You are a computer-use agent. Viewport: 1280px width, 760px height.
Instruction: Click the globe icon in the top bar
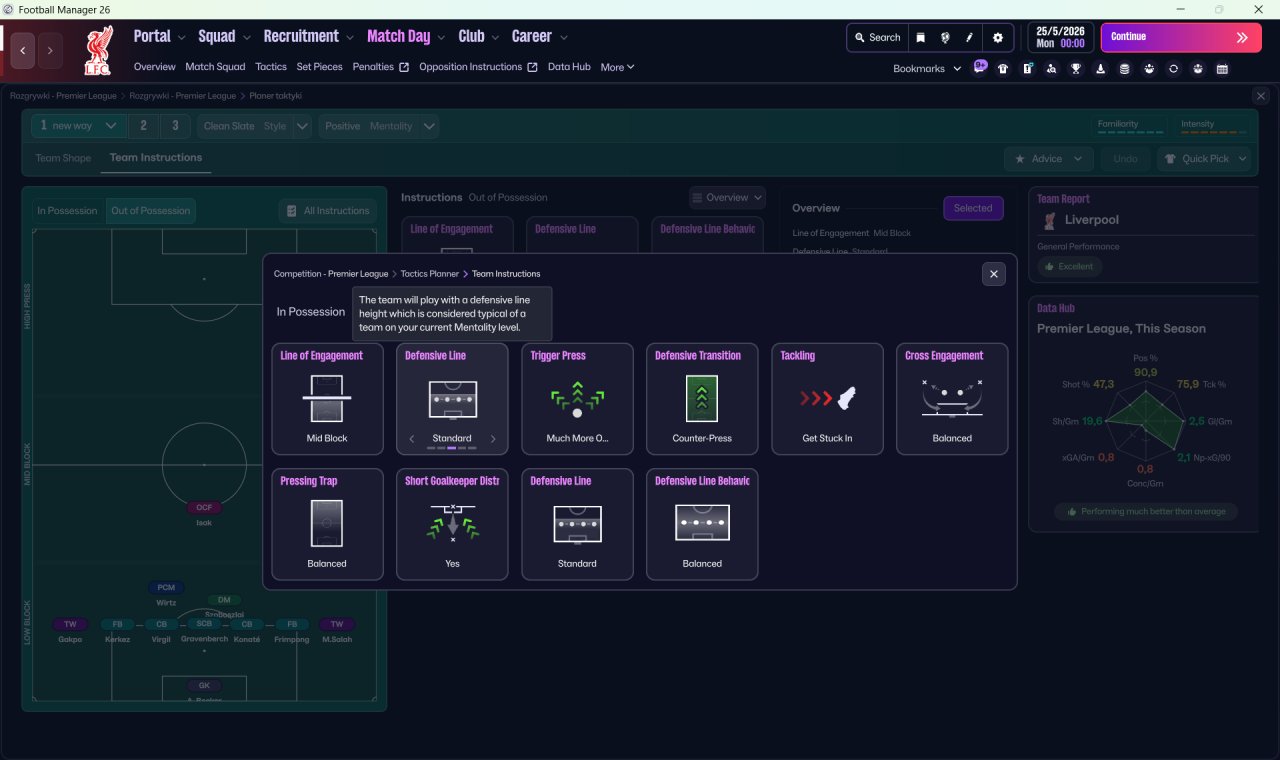pos(945,37)
